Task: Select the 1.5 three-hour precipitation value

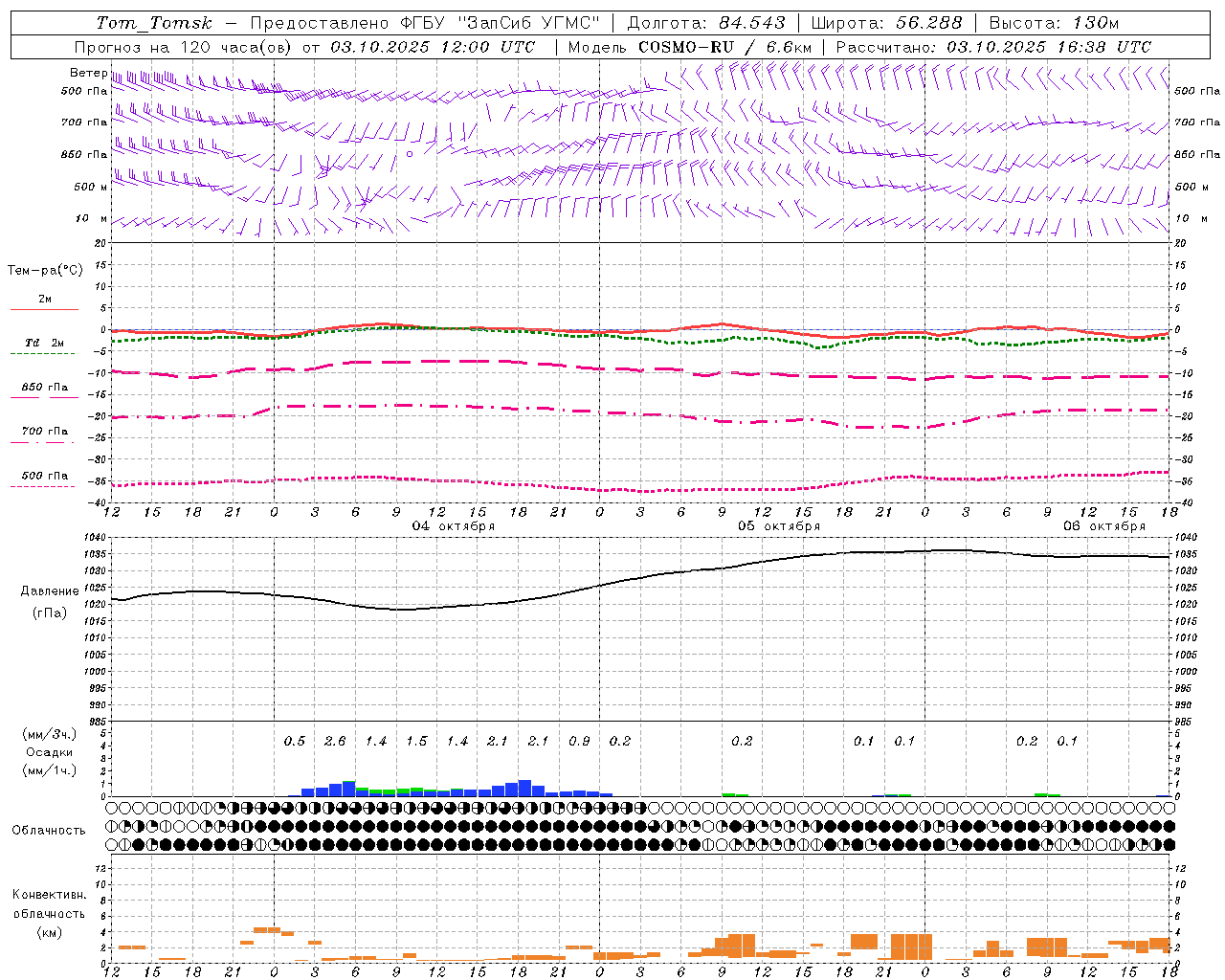Action: pyautogui.click(x=416, y=742)
